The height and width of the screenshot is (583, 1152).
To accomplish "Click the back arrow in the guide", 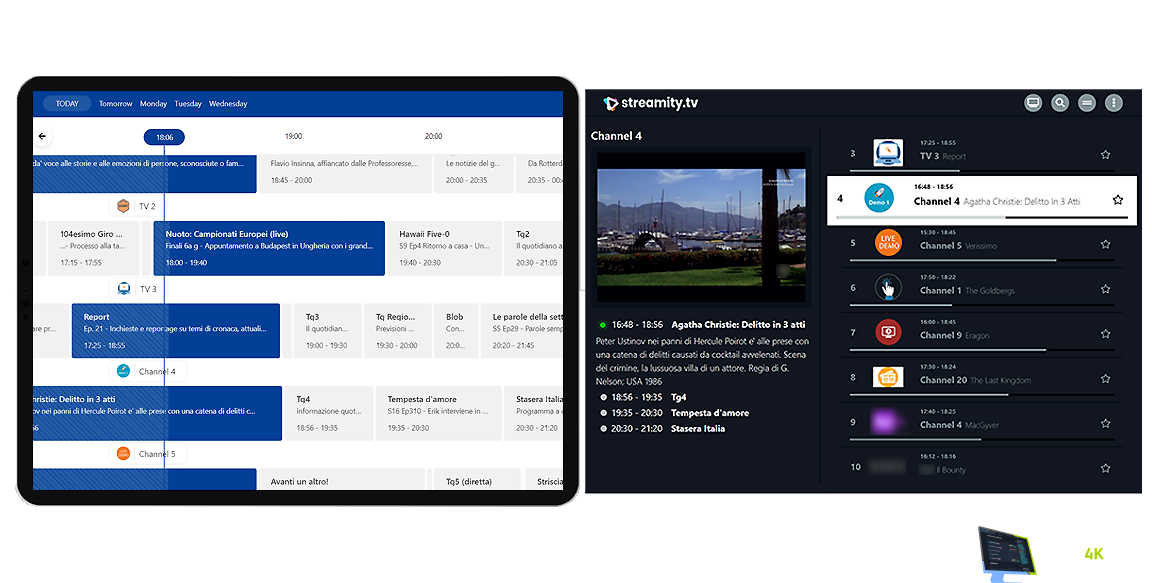I will click(x=43, y=136).
